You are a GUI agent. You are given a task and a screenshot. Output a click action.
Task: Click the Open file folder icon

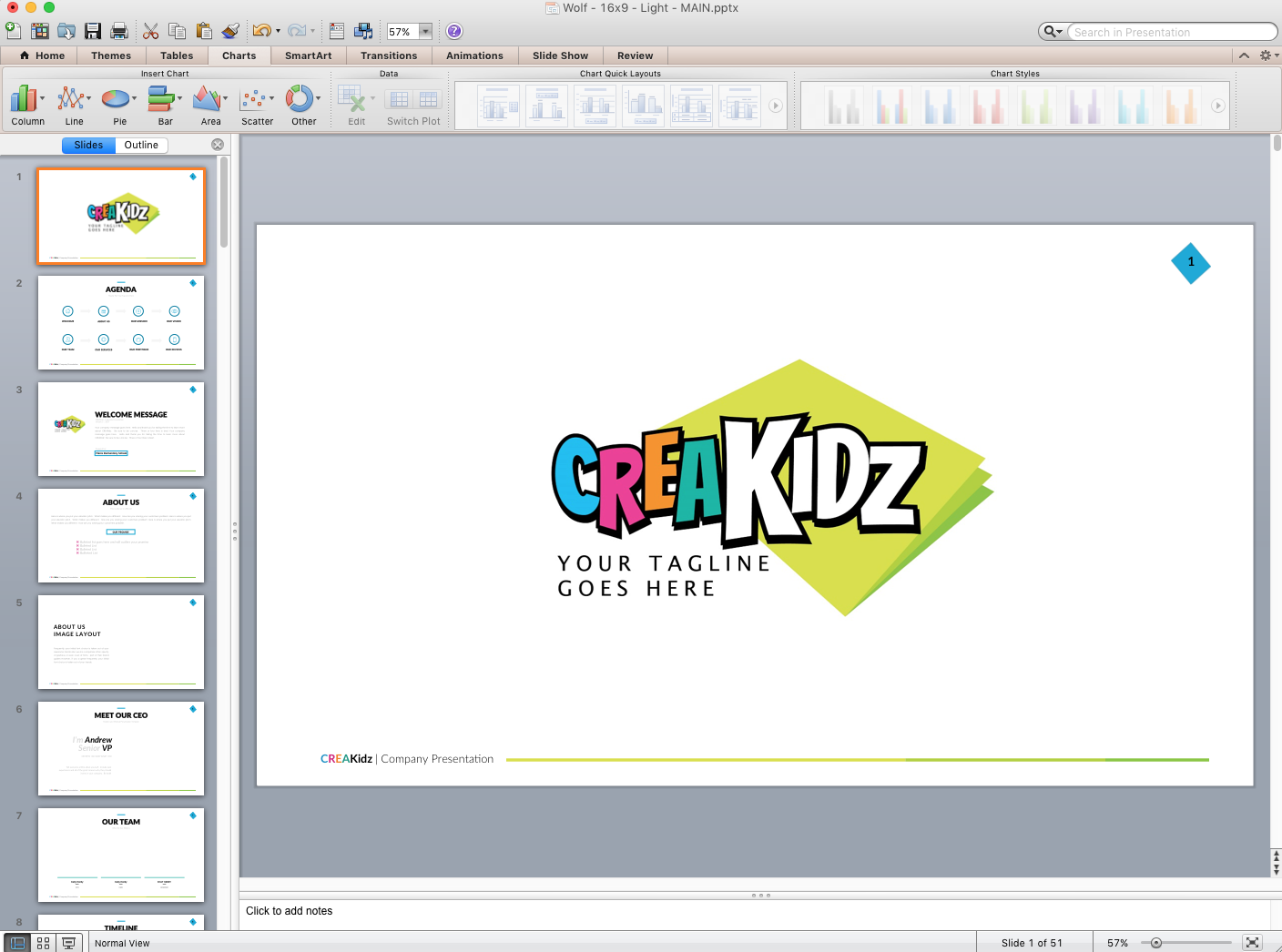click(66, 31)
